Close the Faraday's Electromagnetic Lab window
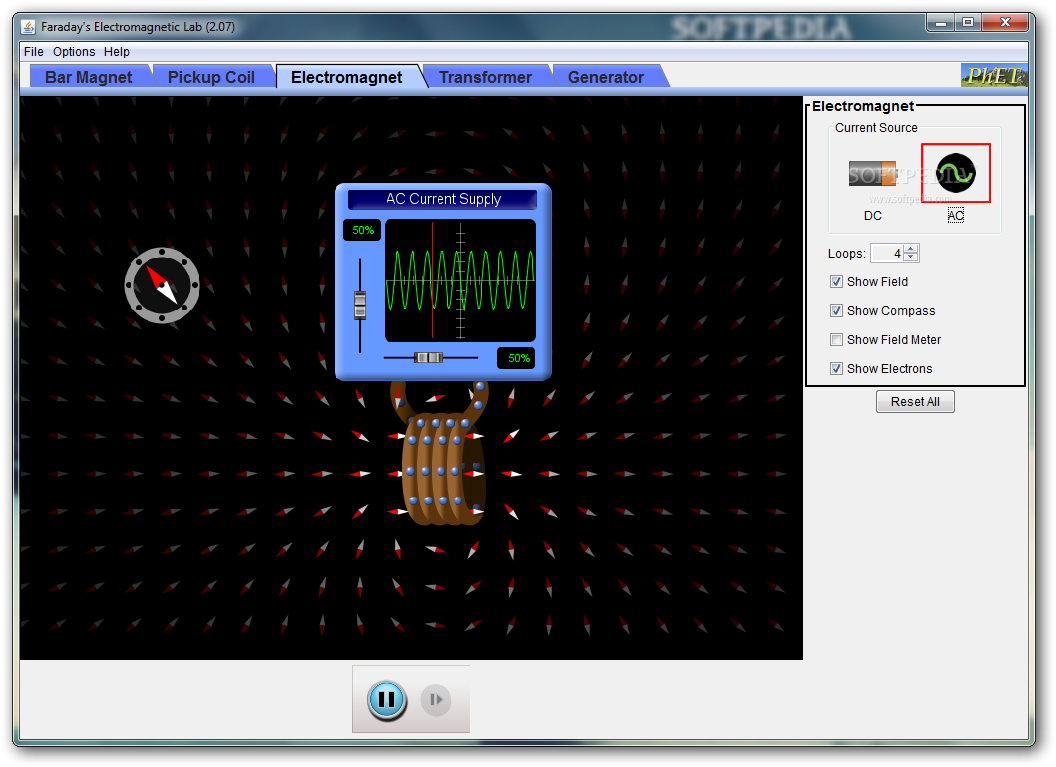The height and width of the screenshot is (767, 1056). point(1005,23)
